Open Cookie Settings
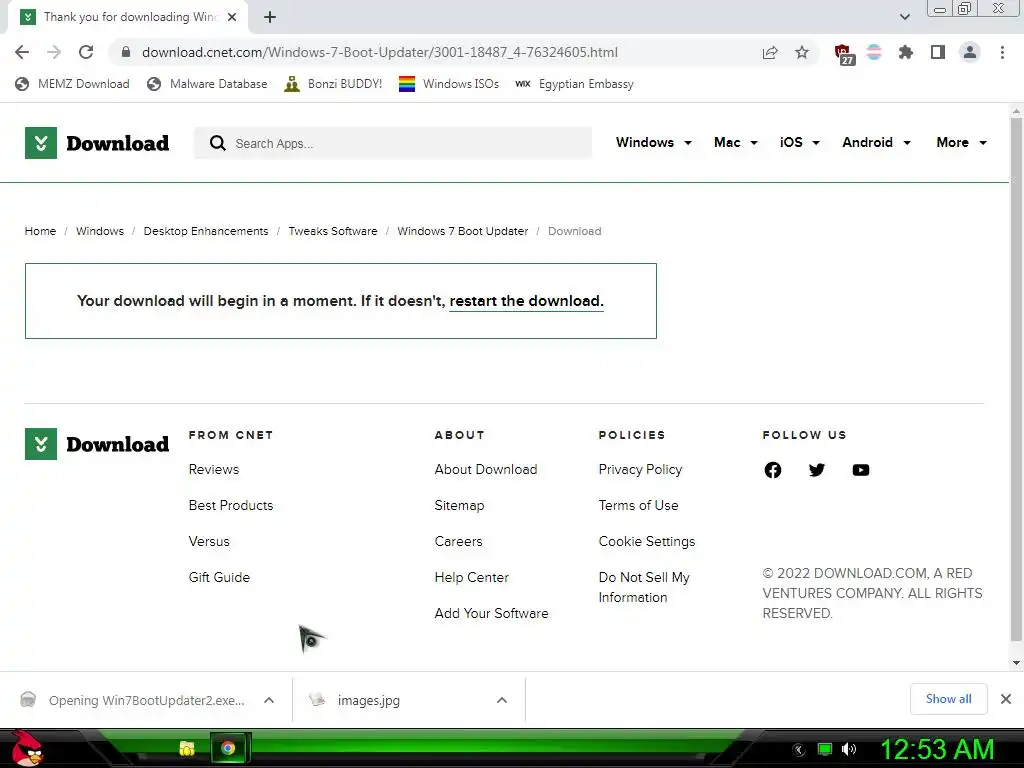Image resolution: width=1024 pixels, height=768 pixels. point(647,541)
